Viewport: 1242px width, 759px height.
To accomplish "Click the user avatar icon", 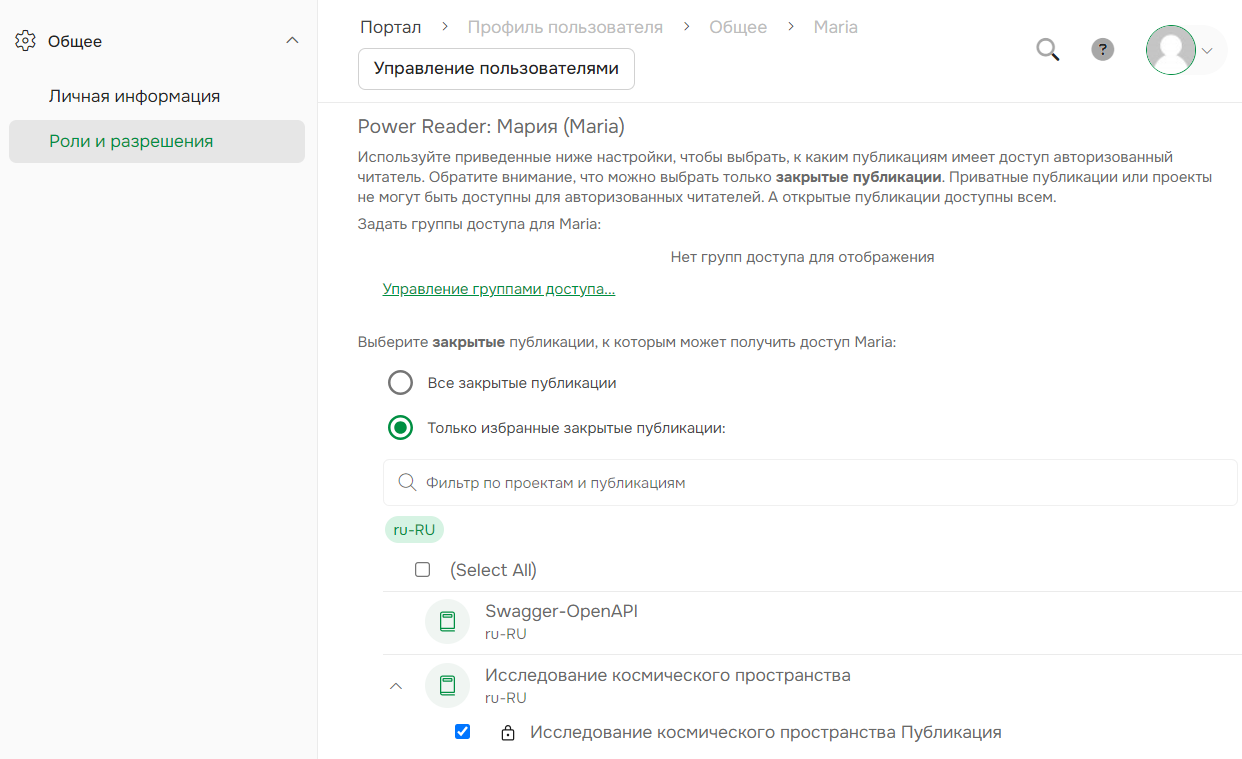I will click(x=1170, y=49).
